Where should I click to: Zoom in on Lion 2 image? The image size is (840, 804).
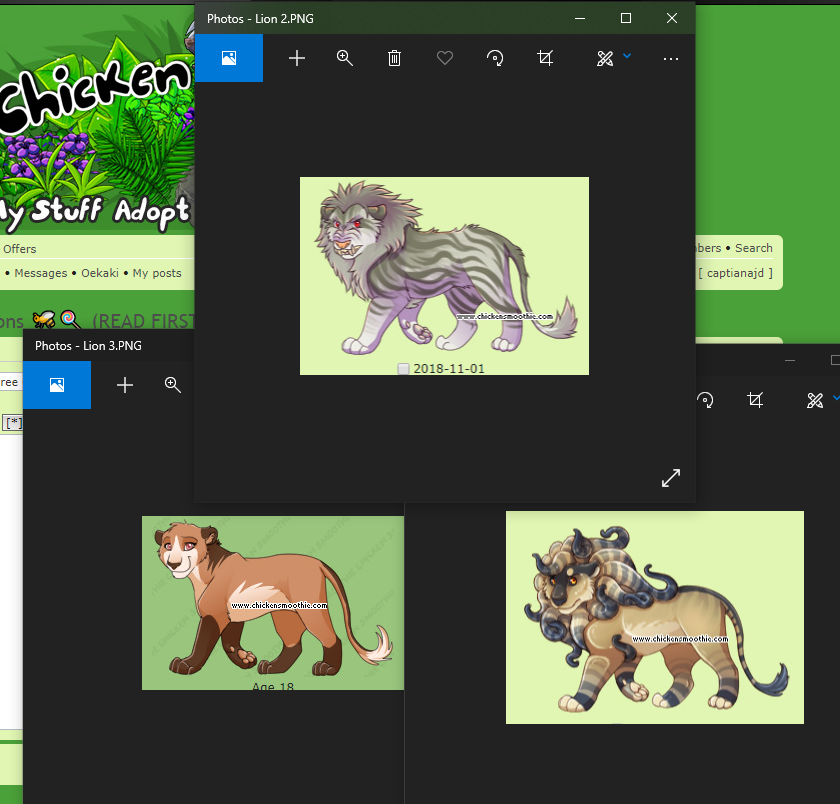(344, 58)
